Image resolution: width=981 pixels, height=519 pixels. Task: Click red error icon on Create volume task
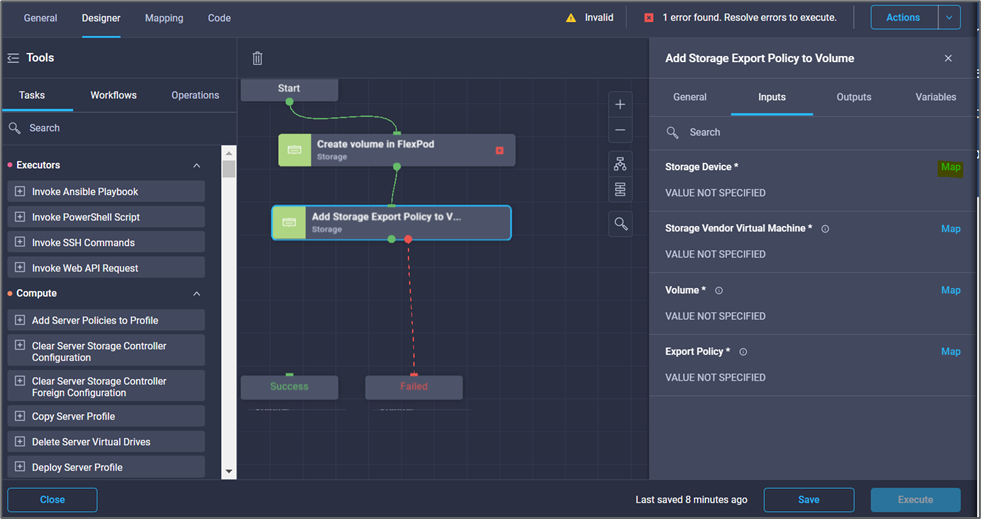[500, 150]
